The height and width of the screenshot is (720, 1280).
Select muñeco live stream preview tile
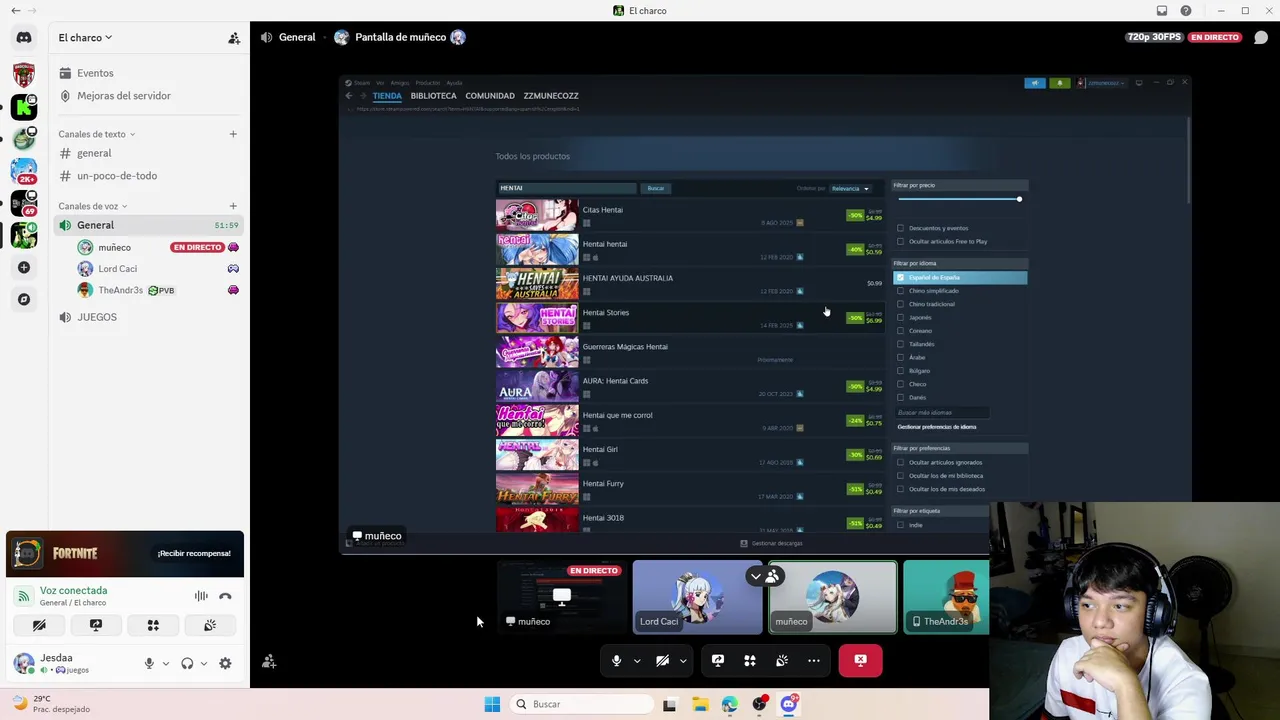(562, 597)
